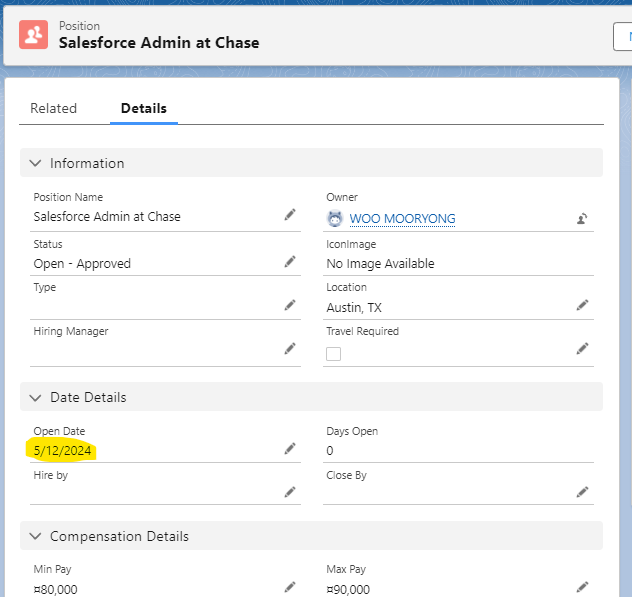Click Travel Required edit pencil
This screenshot has width=632, height=597.
582,348
